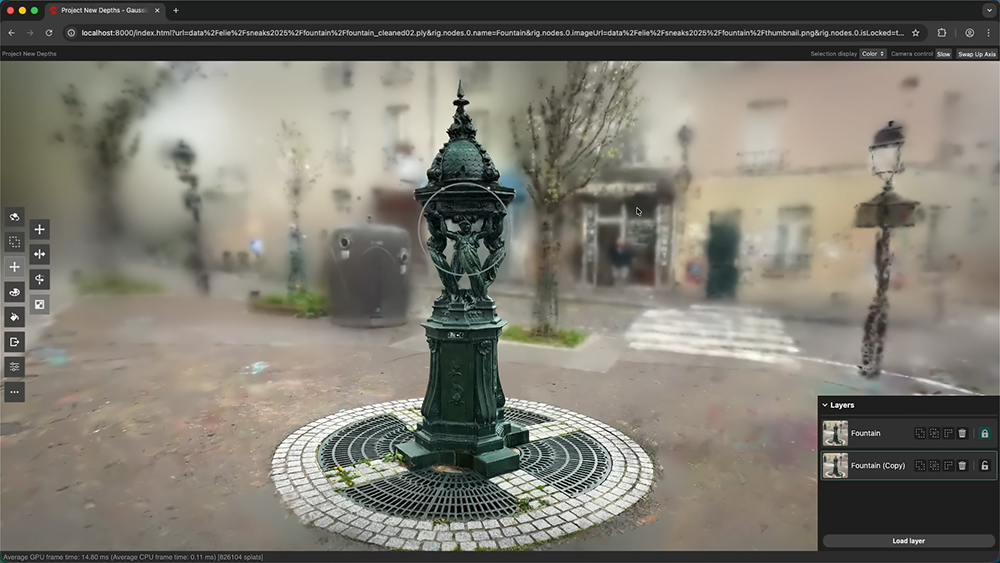
Task: Choose the rotate sub-tool
Action: click(x=40, y=279)
